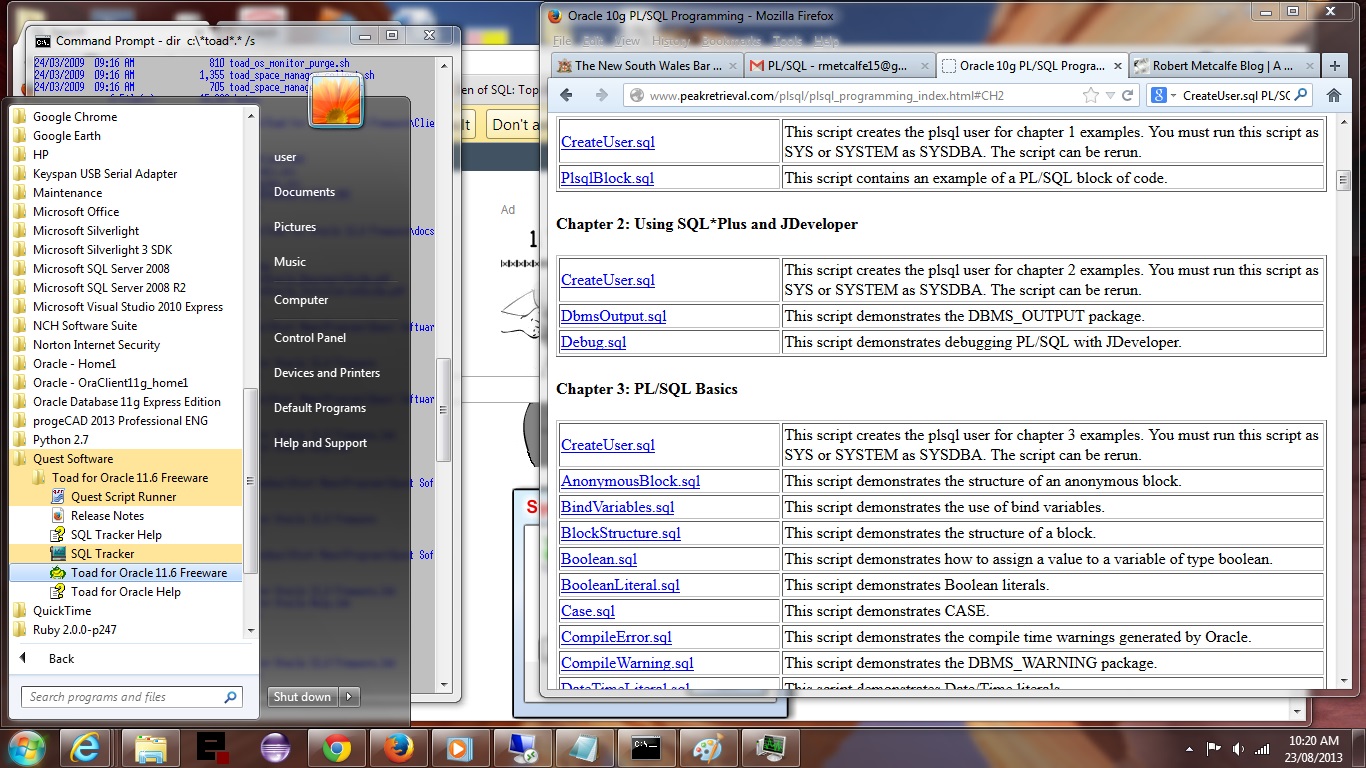
Task: Switch to The New South Wales Bar tab
Action: (x=646, y=66)
